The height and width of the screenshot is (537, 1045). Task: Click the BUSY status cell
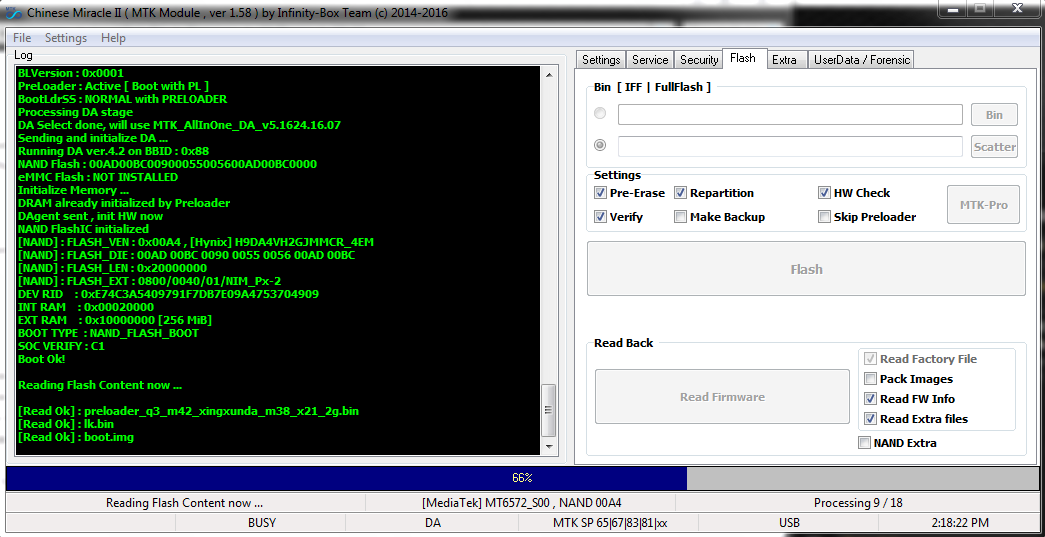[262, 523]
